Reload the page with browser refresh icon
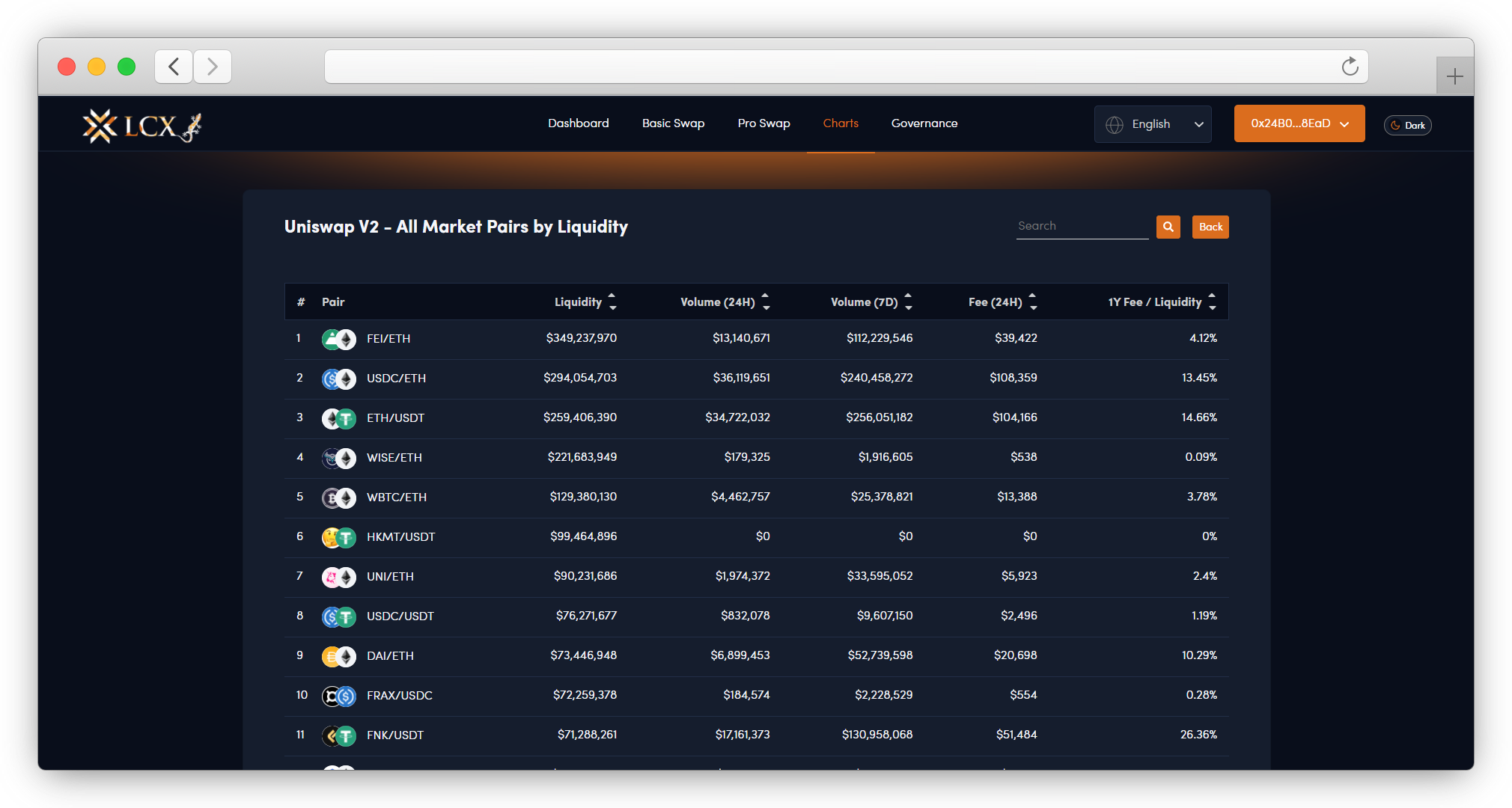The image size is (1512, 808). pyautogui.click(x=1350, y=67)
